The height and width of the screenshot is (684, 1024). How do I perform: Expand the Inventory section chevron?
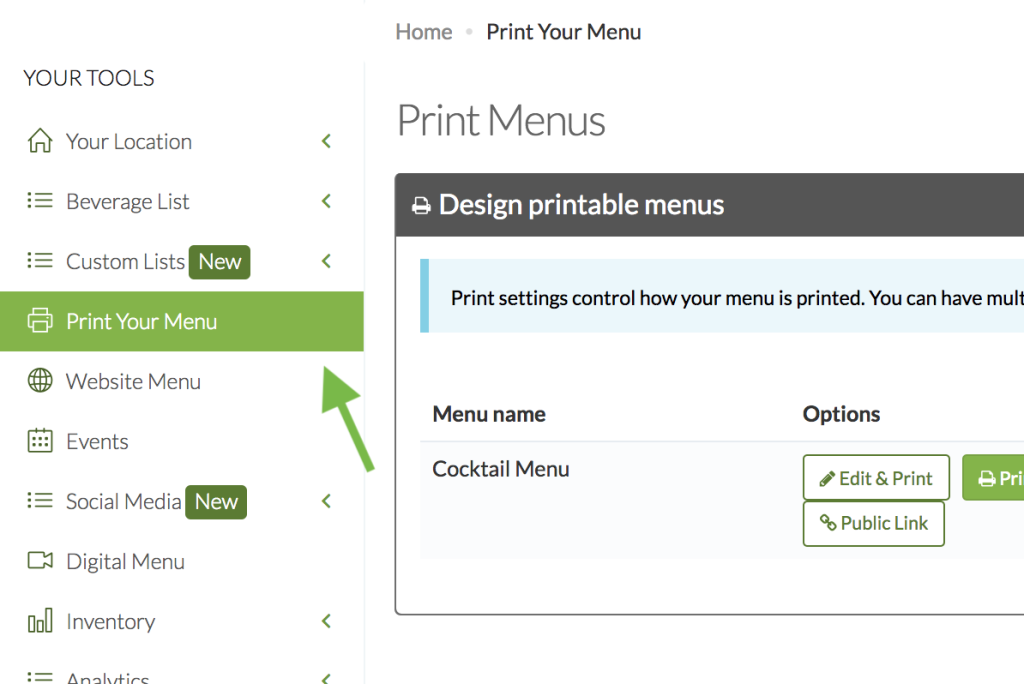click(326, 622)
